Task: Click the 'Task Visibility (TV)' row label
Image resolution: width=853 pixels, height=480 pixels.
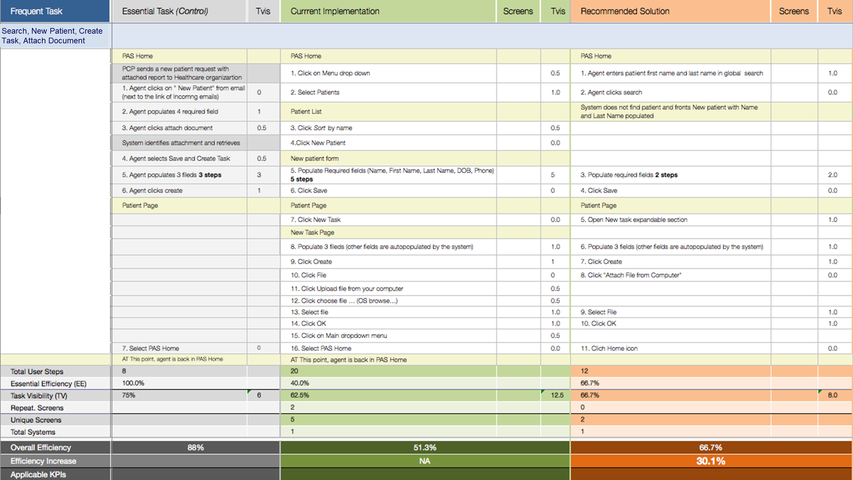Action: pyautogui.click(x=55, y=396)
